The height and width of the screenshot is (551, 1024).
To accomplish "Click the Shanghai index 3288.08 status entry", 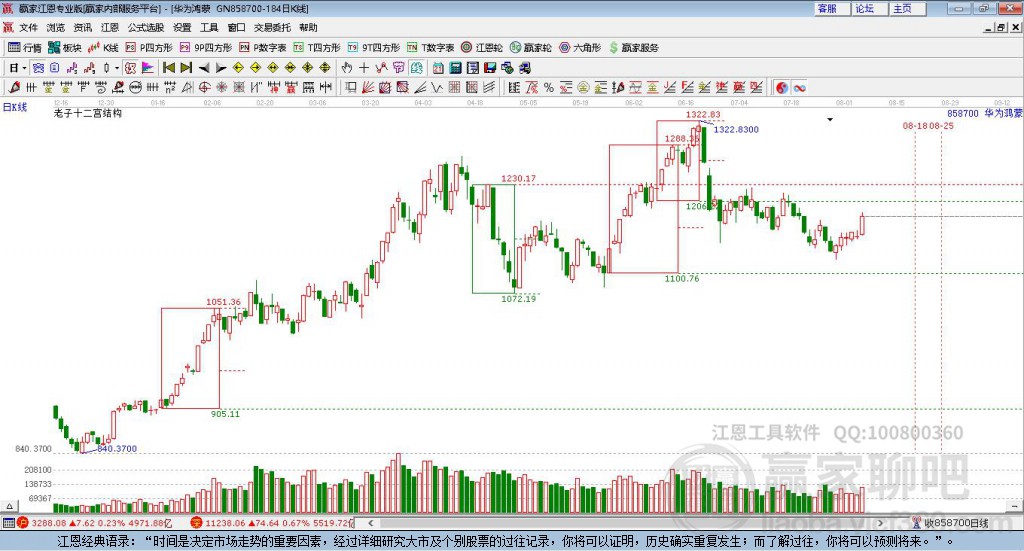I will [95, 523].
